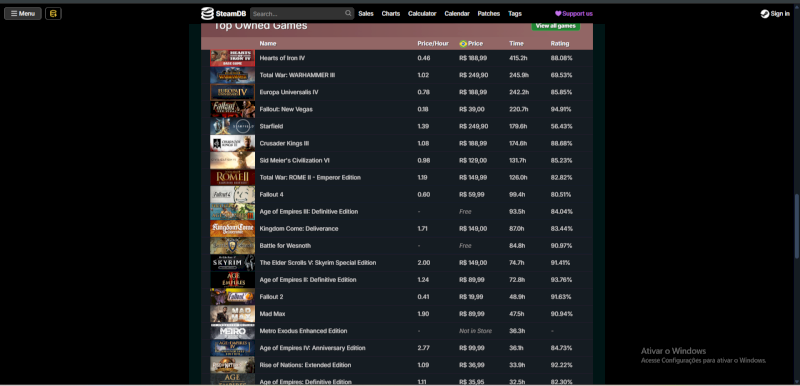Click the Fallout 4 thumbnail
800x386 pixels.
(233, 195)
